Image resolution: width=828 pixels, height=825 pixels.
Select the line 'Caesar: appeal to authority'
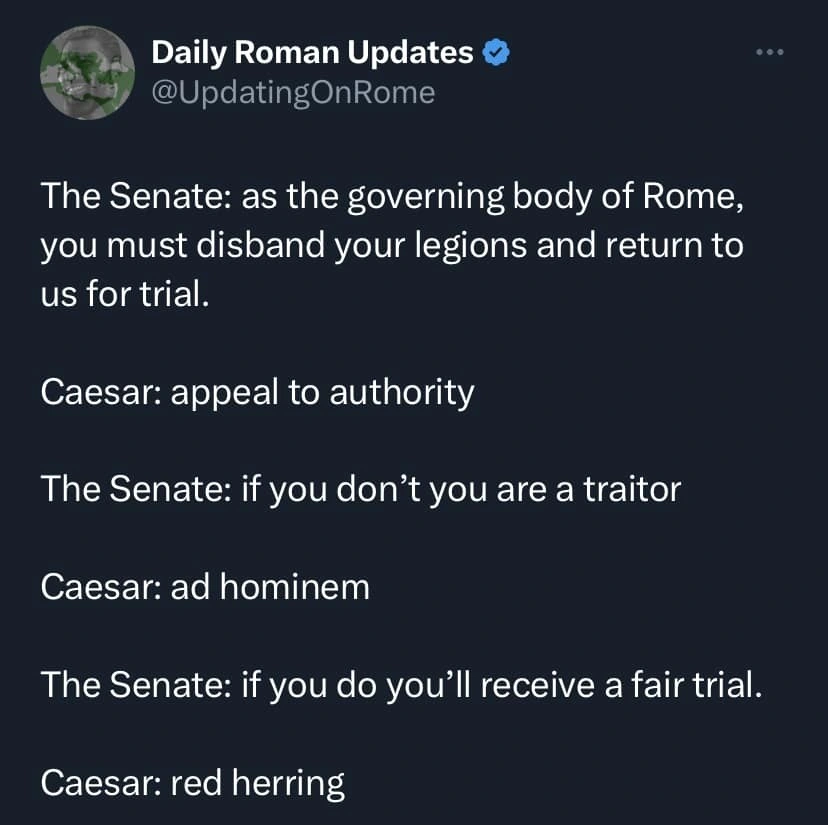tap(258, 392)
